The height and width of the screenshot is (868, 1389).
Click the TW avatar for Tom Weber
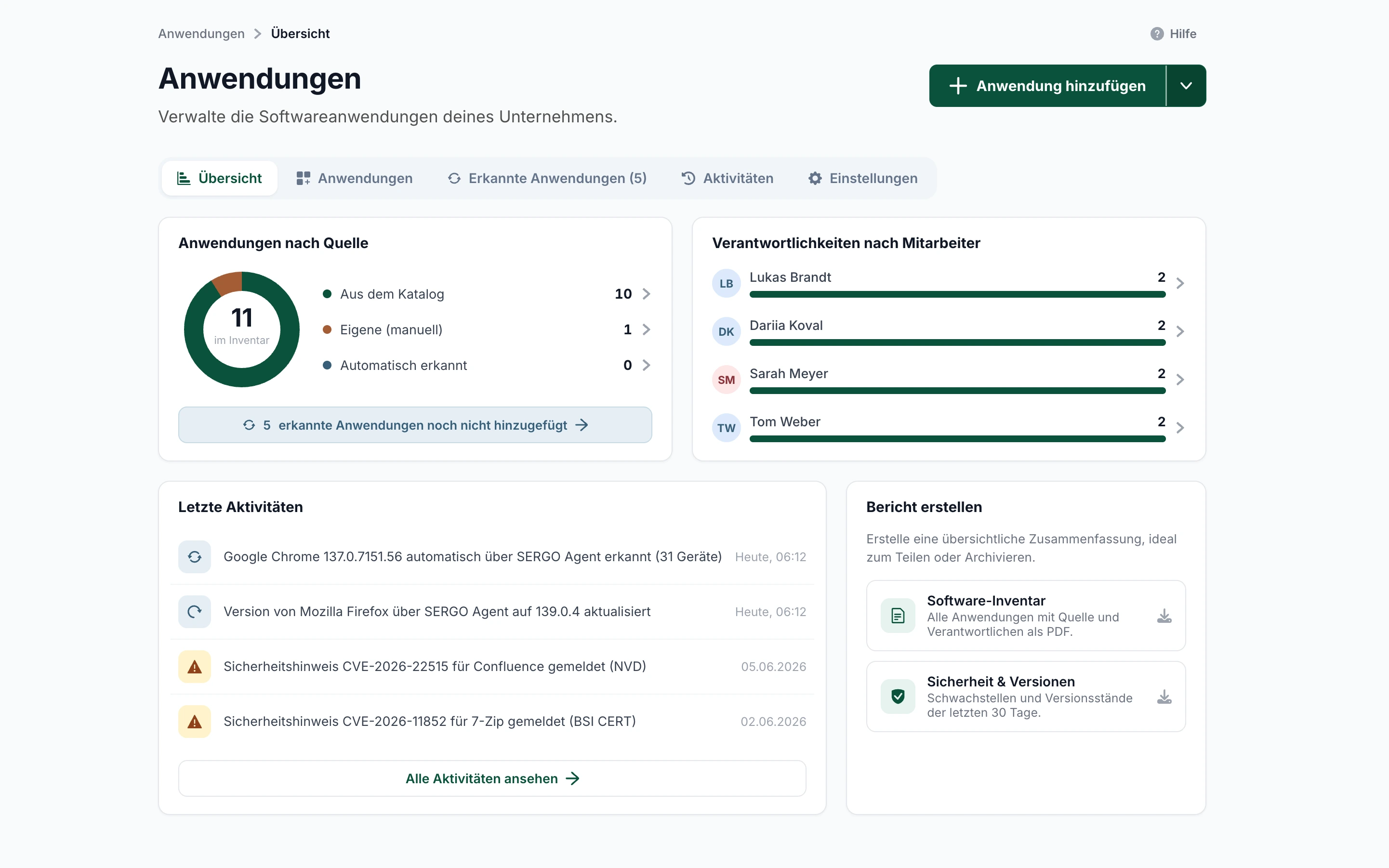pos(726,428)
